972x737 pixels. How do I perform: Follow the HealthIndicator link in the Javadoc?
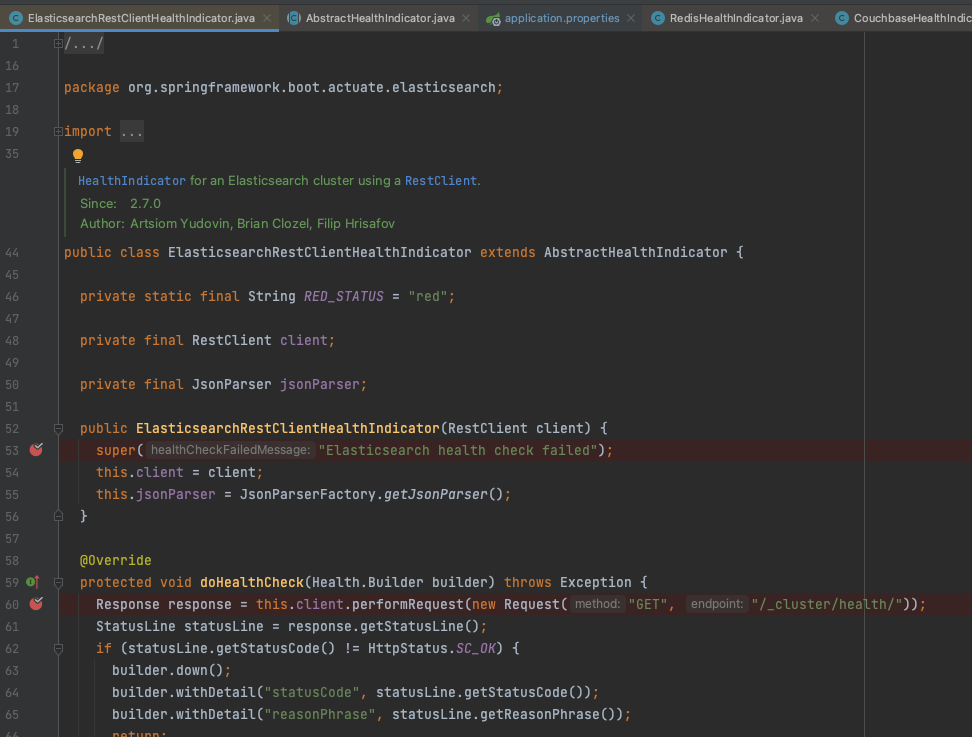click(x=131, y=181)
